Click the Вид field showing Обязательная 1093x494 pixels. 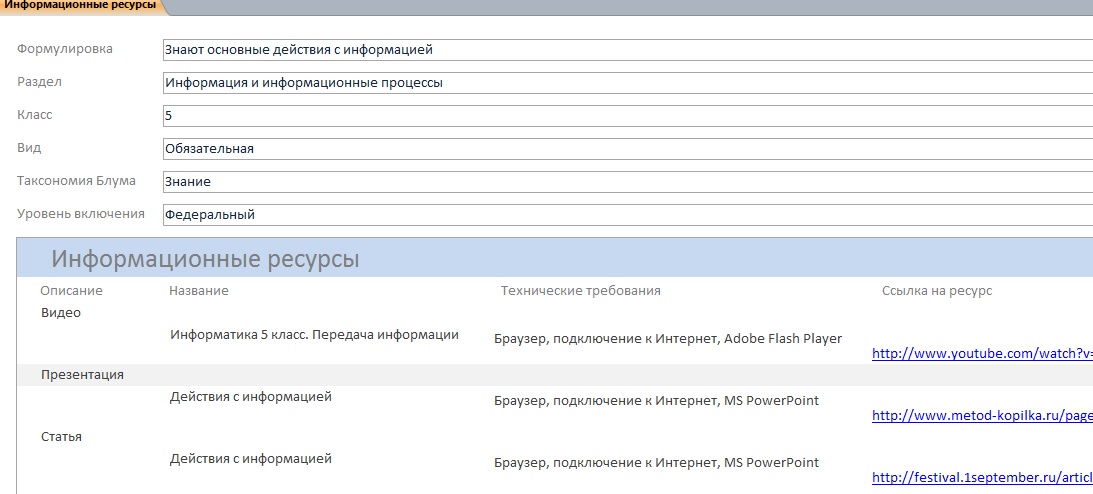(627, 148)
